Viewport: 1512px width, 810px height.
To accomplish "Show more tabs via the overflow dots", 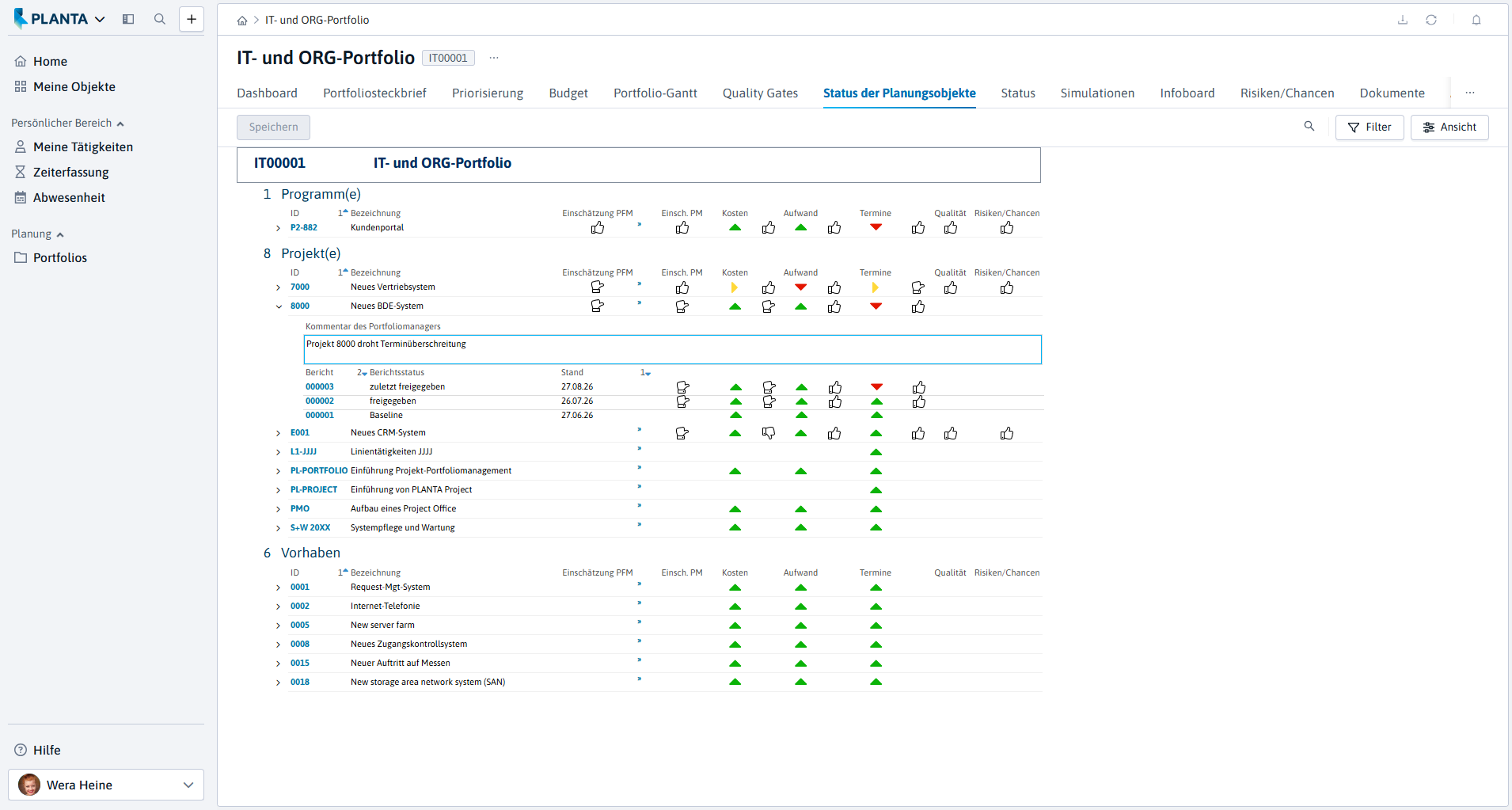I will pos(1470,93).
